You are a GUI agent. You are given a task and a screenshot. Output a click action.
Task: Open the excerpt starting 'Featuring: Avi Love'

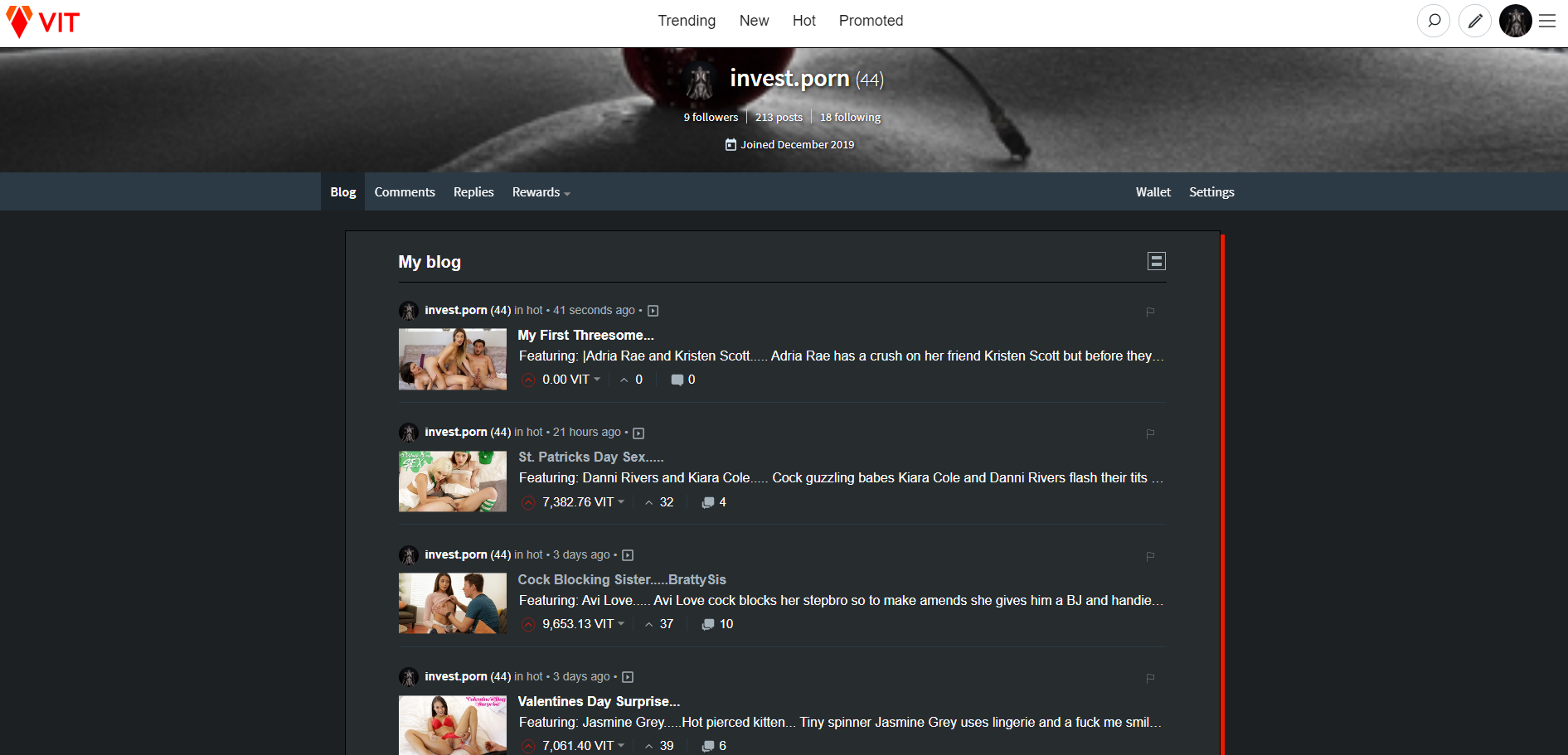coord(841,600)
